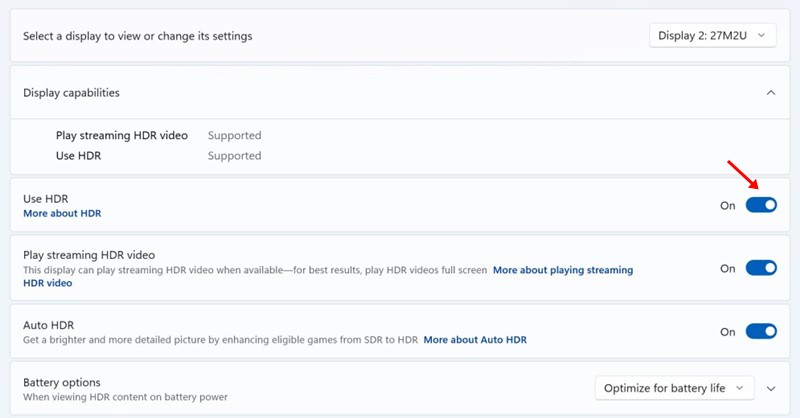Expand Battery options using the right chevron
The image size is (800, 418).
(770, 388)
